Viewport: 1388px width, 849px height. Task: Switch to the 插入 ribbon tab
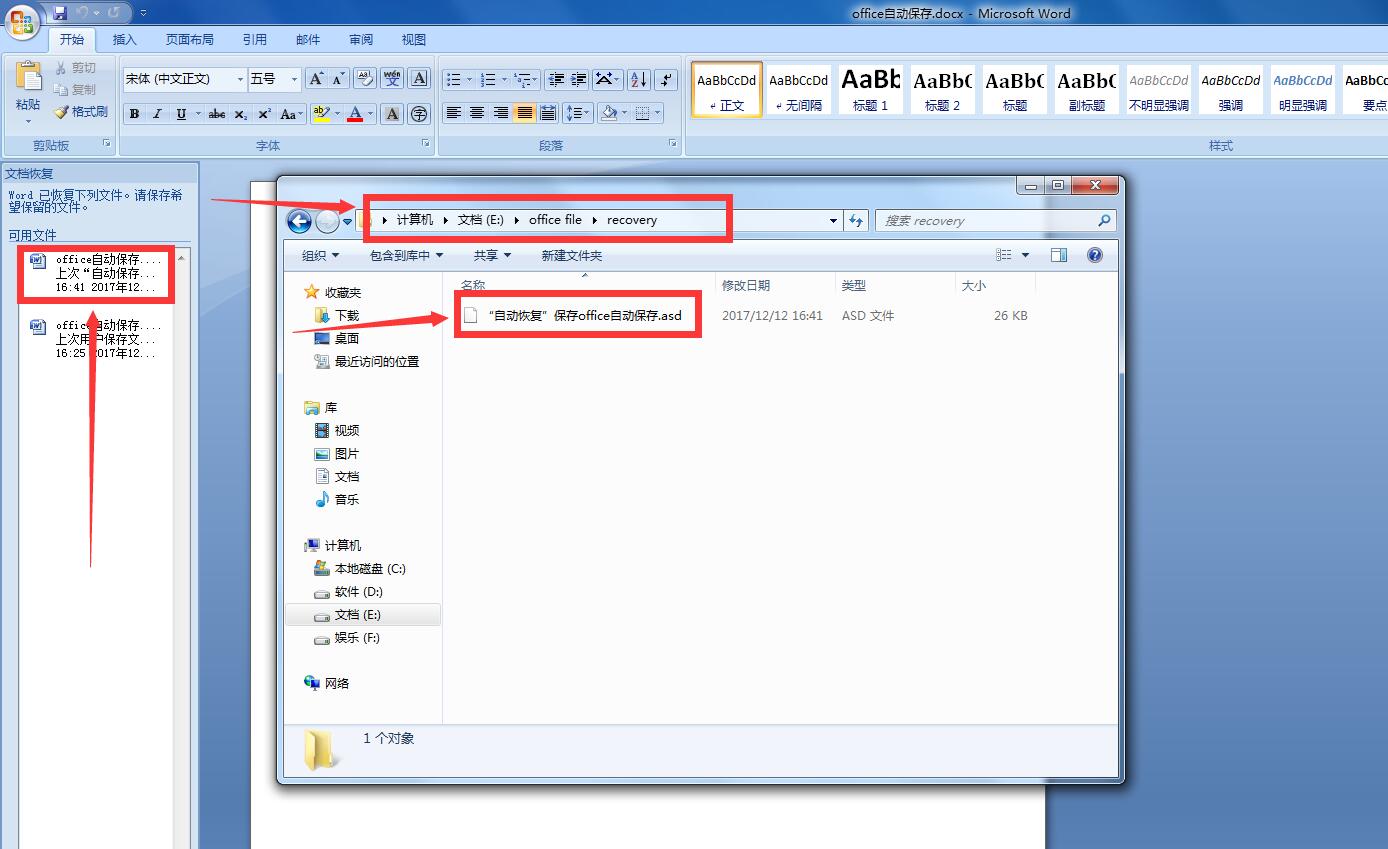tap(125, 40)
